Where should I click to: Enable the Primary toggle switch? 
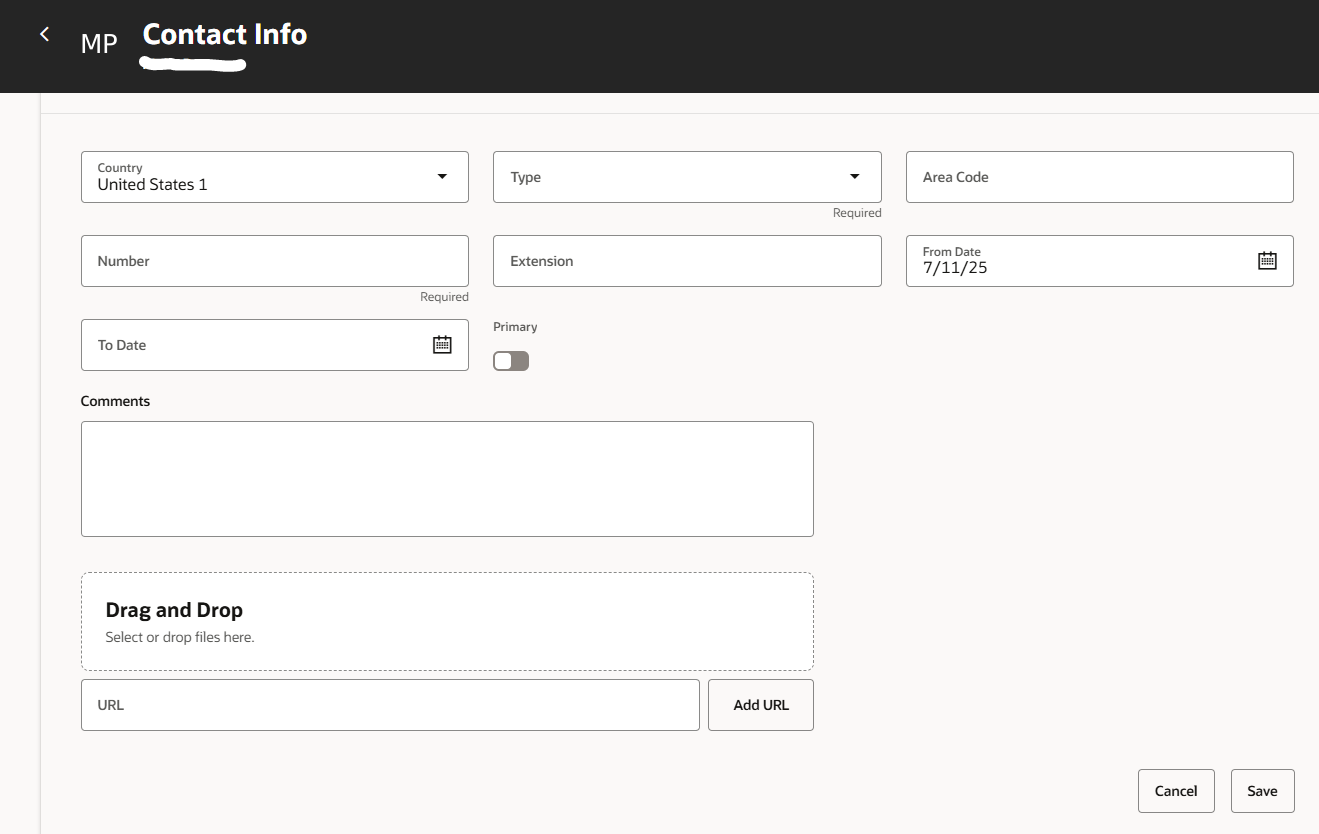pos(510,360)
